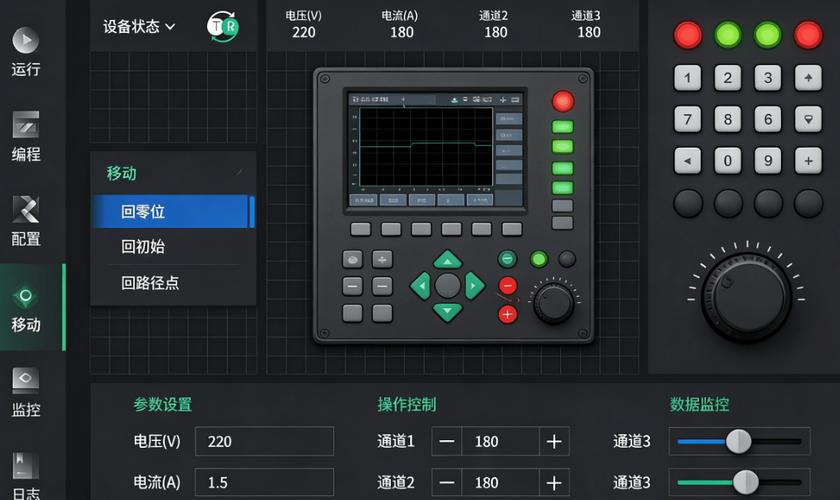Click the 电压(V) input field showing 220

[x=264, y=442]
